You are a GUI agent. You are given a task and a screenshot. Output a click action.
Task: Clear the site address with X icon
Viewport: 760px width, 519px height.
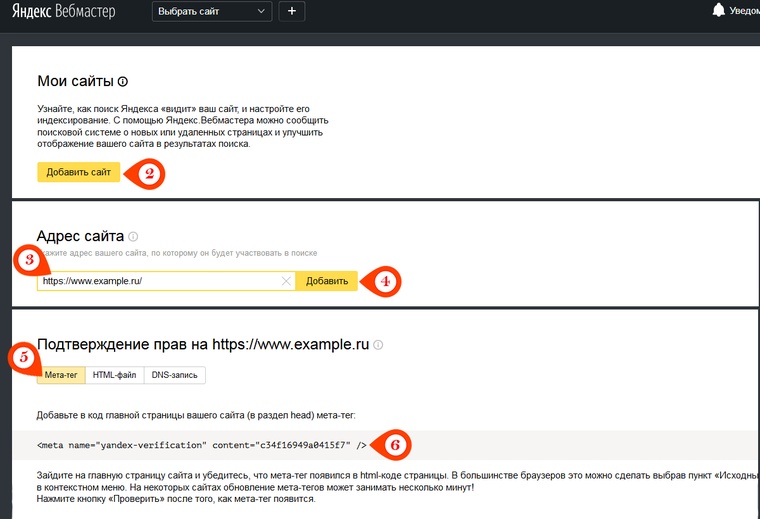click(x=286, y=282)
